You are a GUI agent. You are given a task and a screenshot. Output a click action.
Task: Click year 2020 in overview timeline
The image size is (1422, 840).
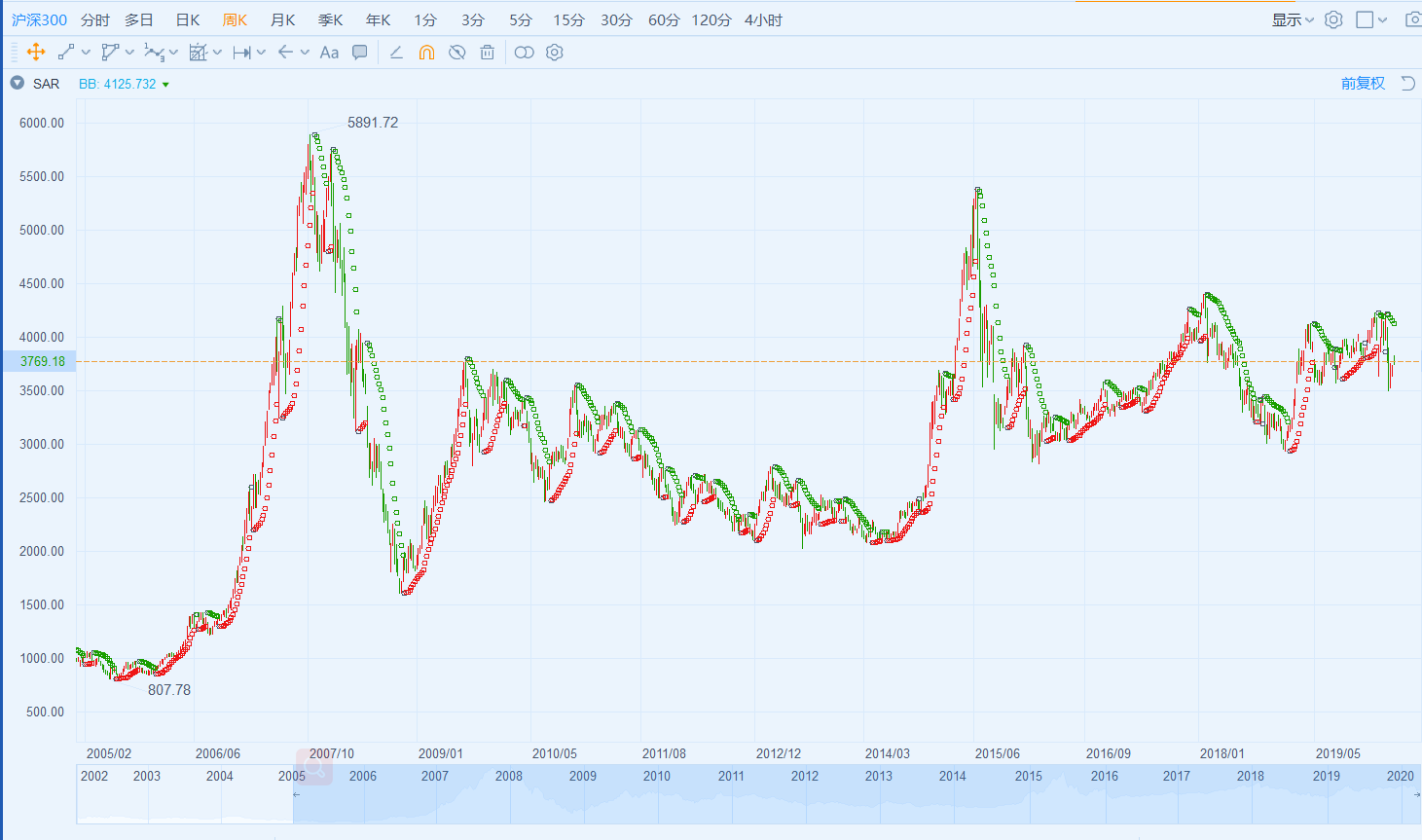(1401, 776)
